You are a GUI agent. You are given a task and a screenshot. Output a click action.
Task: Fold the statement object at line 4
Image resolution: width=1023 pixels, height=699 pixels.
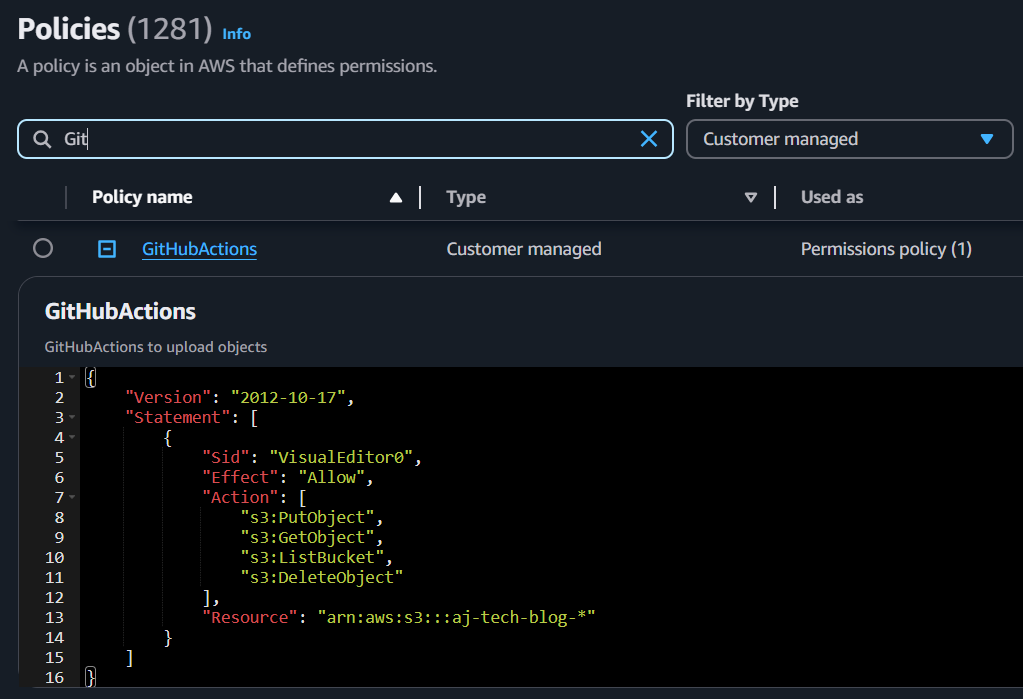coord(73,438)
